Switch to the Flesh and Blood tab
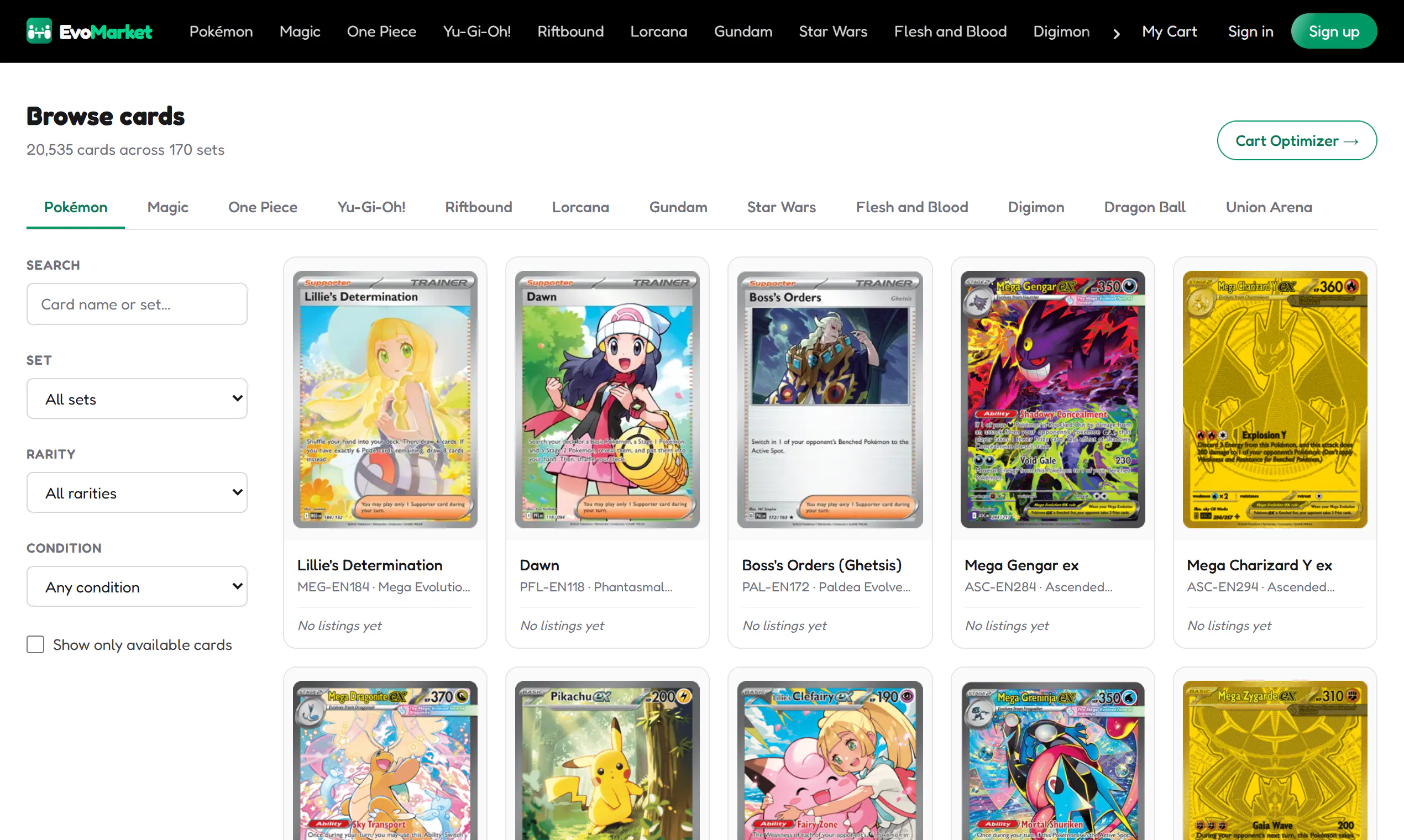This screenshot has width=1404, height=840. 912,207
